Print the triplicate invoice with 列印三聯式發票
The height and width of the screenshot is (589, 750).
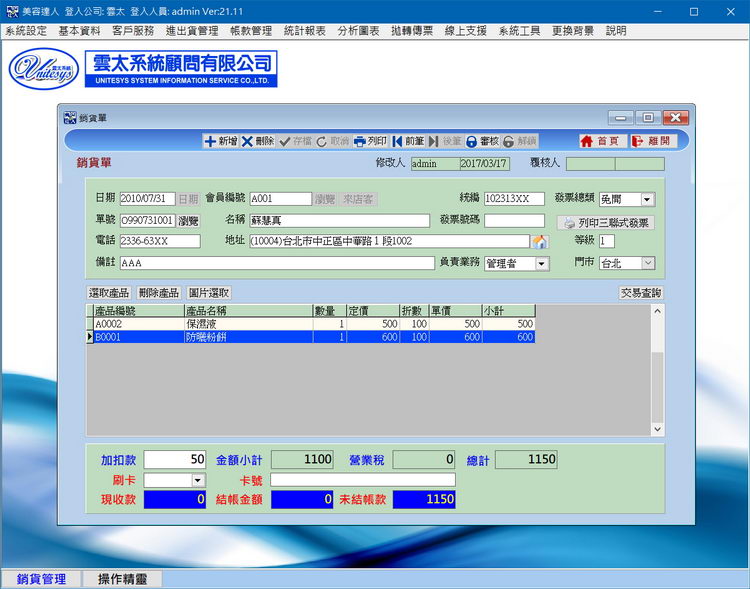[x=605, y=222]
